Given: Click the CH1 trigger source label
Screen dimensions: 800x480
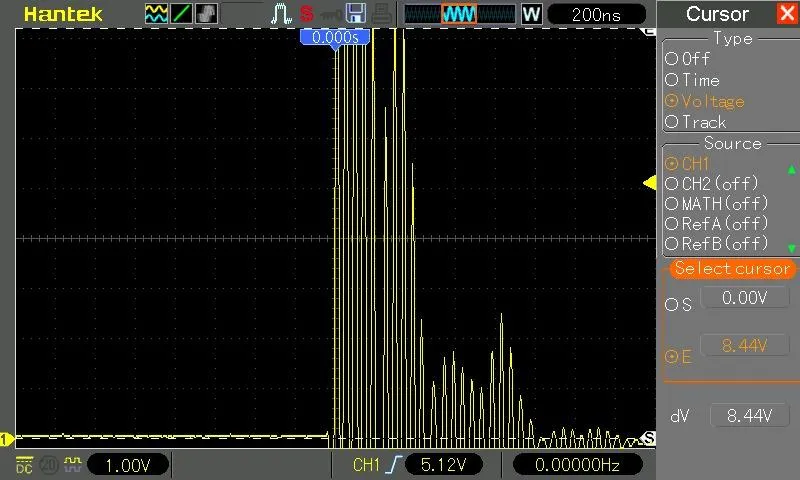Looking at the screenshot, I should click(366, 465).
